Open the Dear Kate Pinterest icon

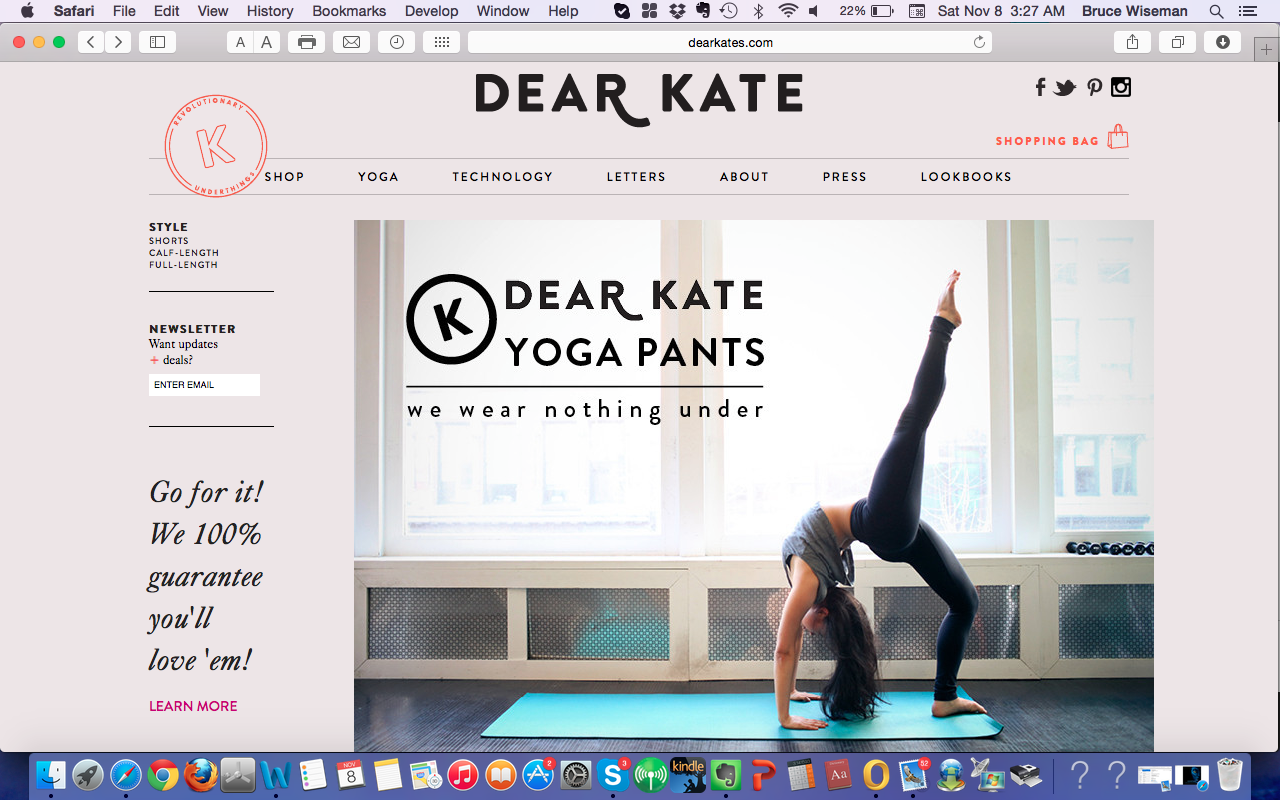click(x=1095, y=87)
